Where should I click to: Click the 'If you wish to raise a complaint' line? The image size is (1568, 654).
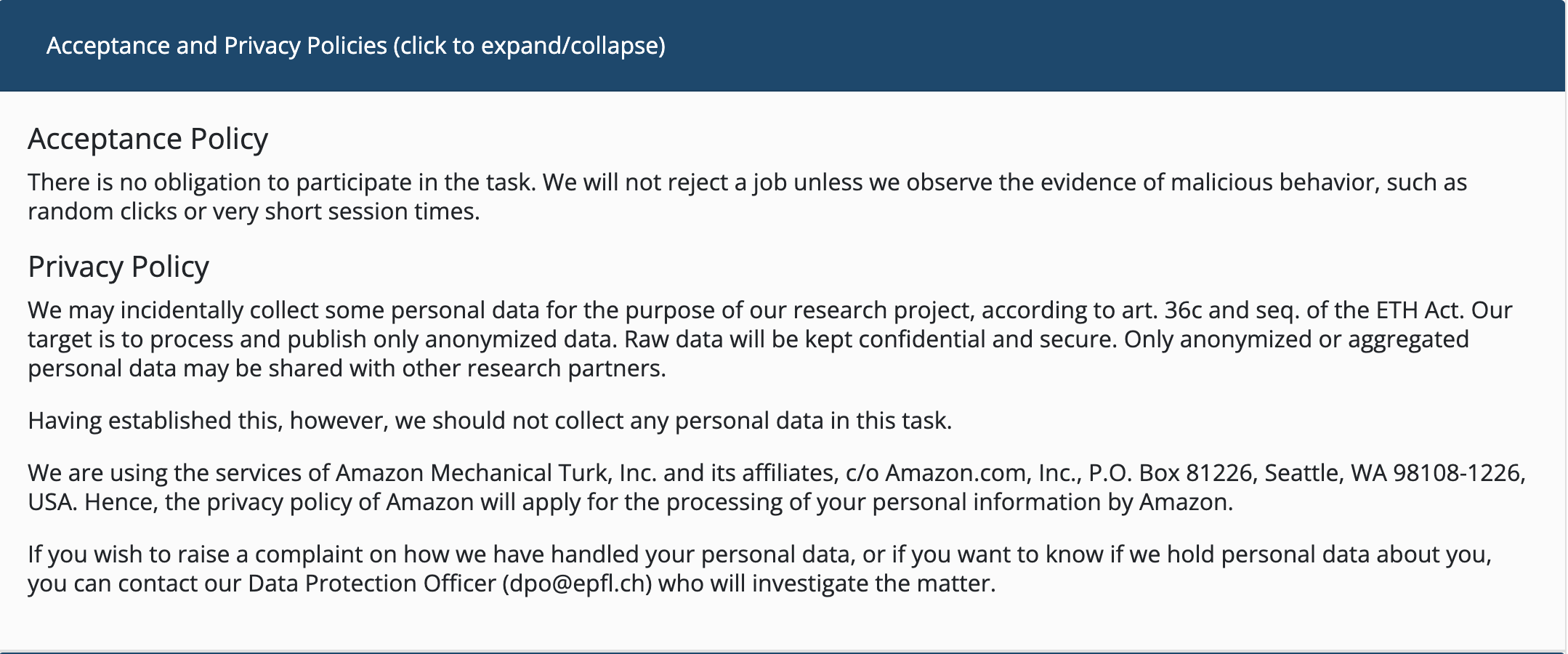coord(759,554)
